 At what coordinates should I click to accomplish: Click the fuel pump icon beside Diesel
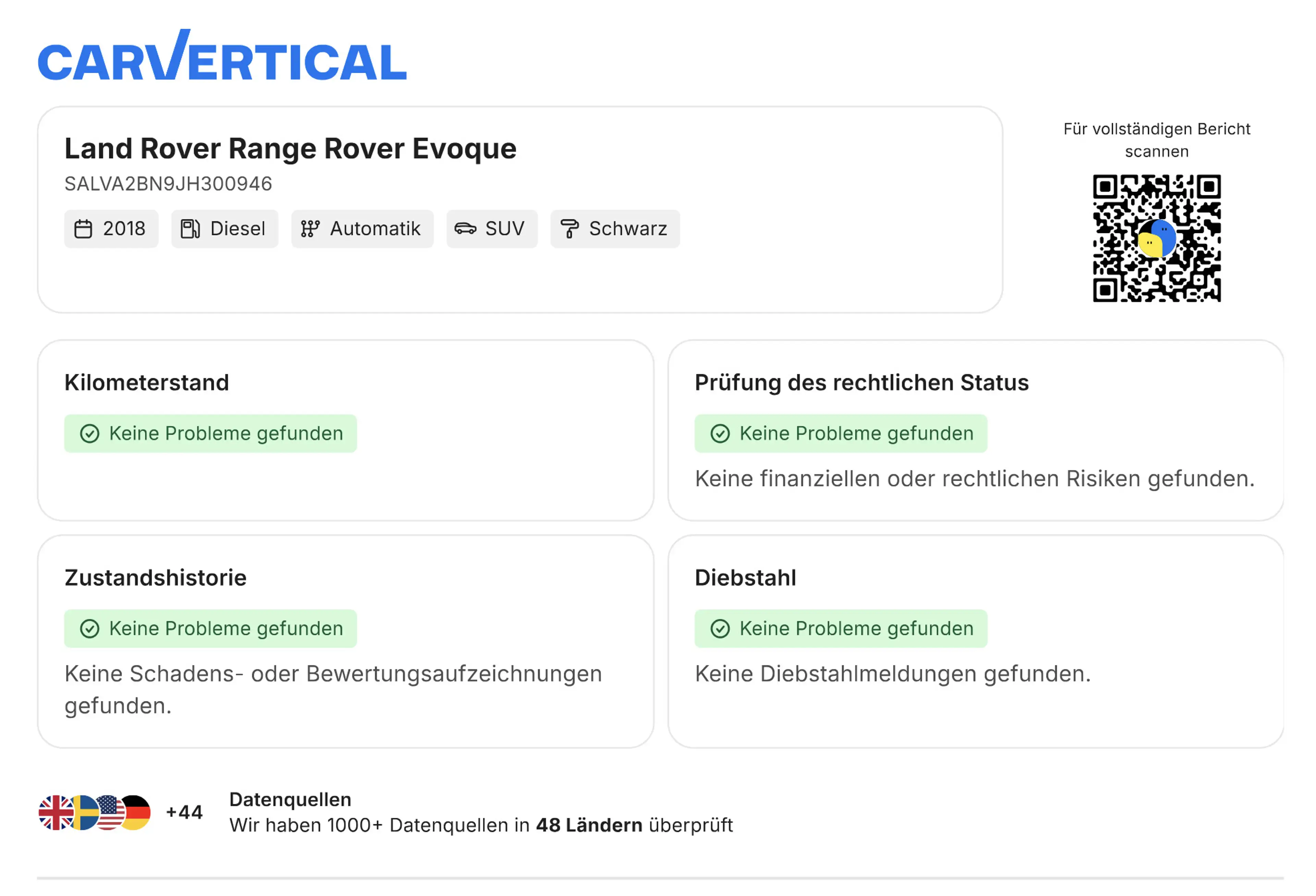click(x=190, y=229)
